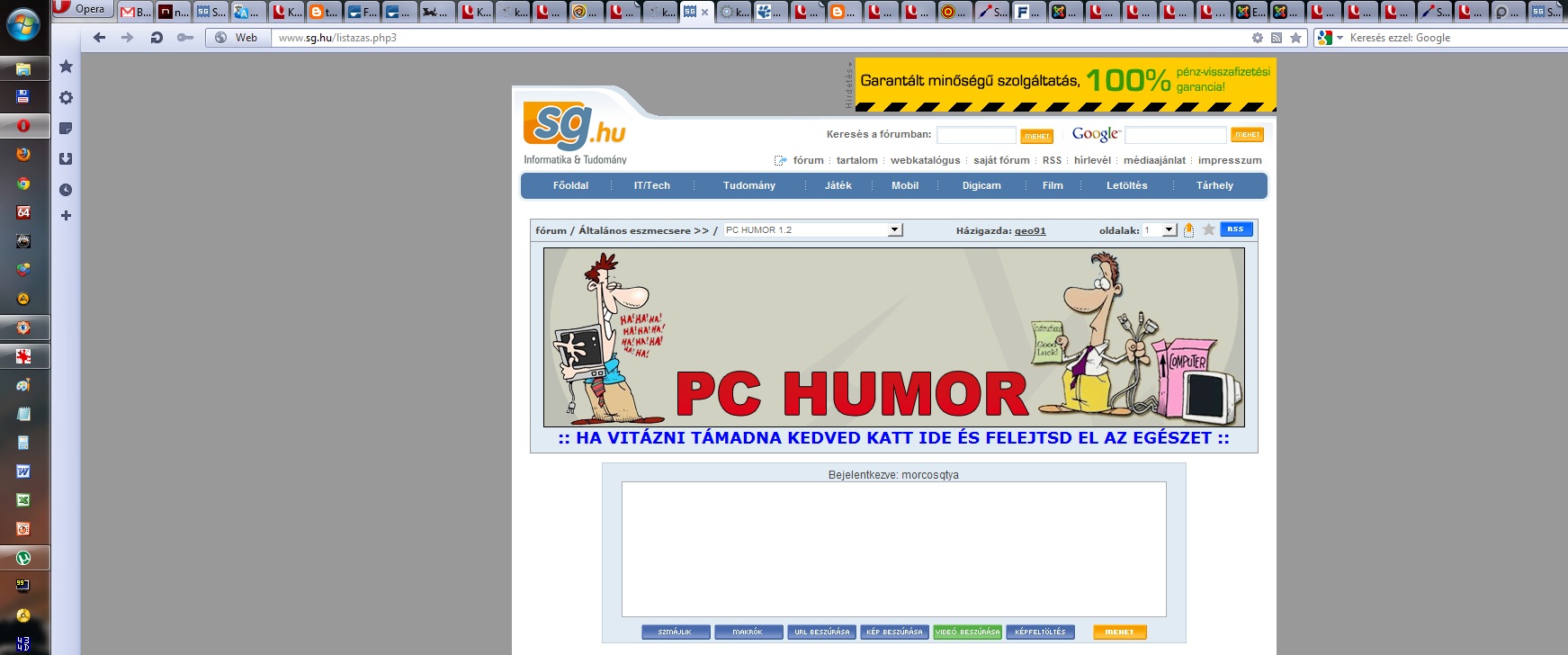Click the bookmark star in address bar
The height and width of the screenshot is (655, 1568).
click(x=1295, y=38)
